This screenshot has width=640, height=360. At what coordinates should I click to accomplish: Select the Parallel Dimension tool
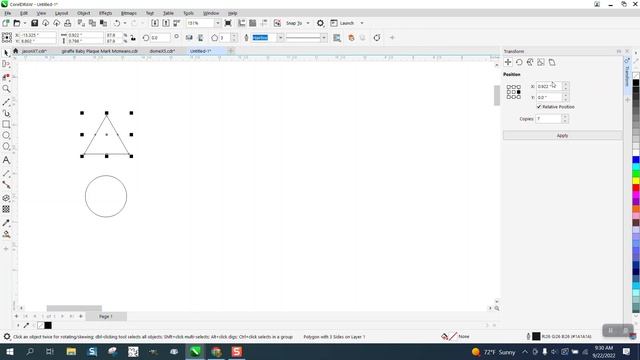click(x=6, y=173)
